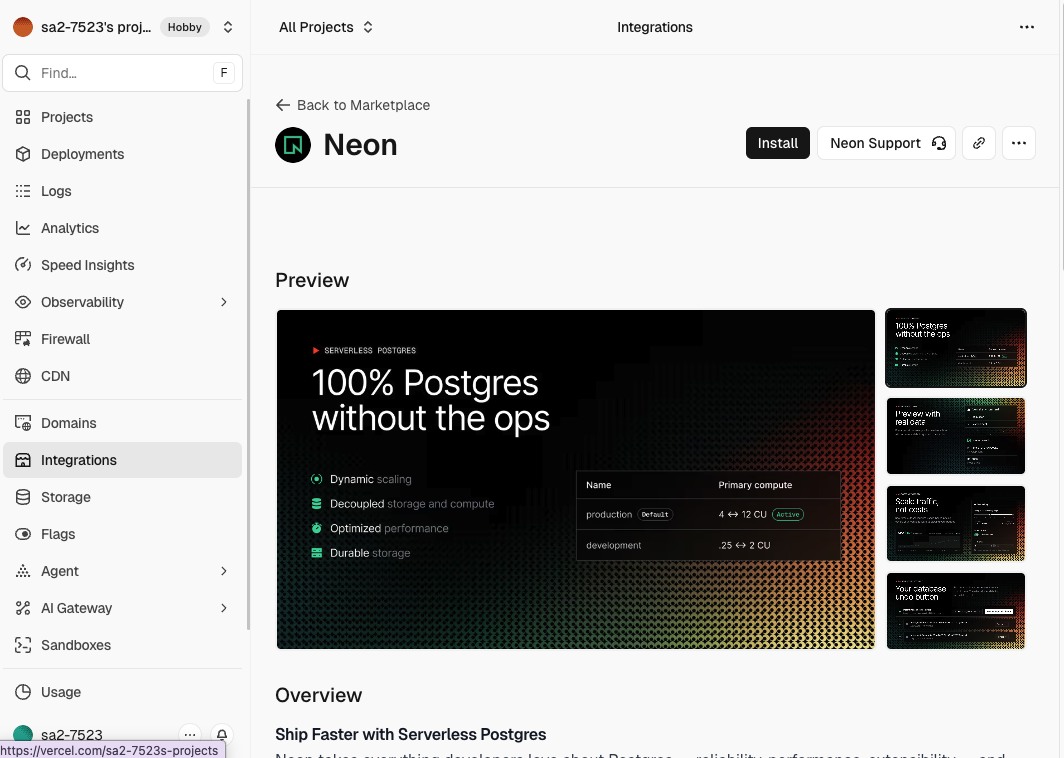The width and height of the screenshot is (1064, 758).
Task: Go to Deployments in sidebar
Action: pyautogui.click(x=82, y=154)
